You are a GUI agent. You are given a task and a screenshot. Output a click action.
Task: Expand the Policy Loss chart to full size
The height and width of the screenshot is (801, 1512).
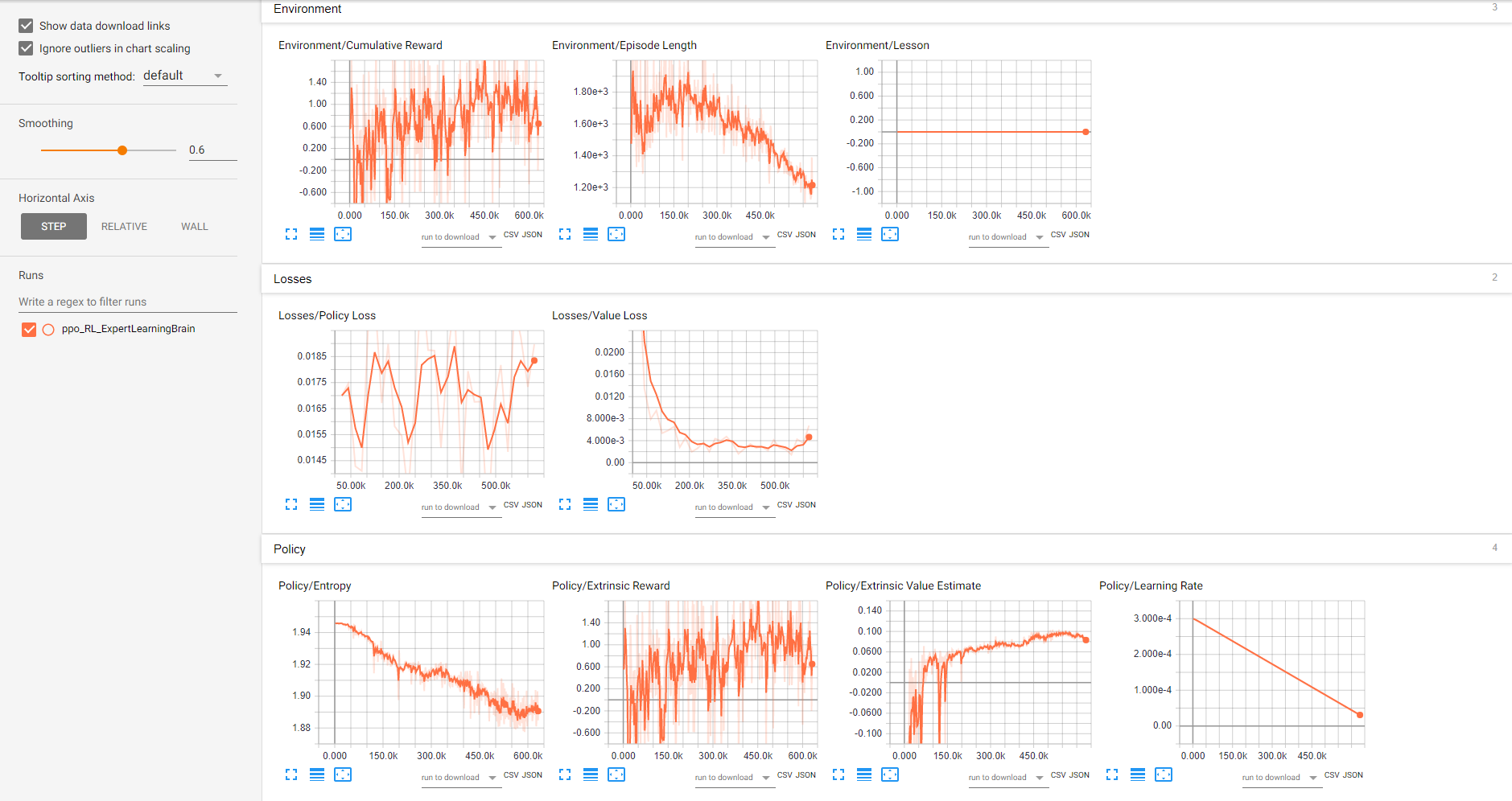(291, 504)
